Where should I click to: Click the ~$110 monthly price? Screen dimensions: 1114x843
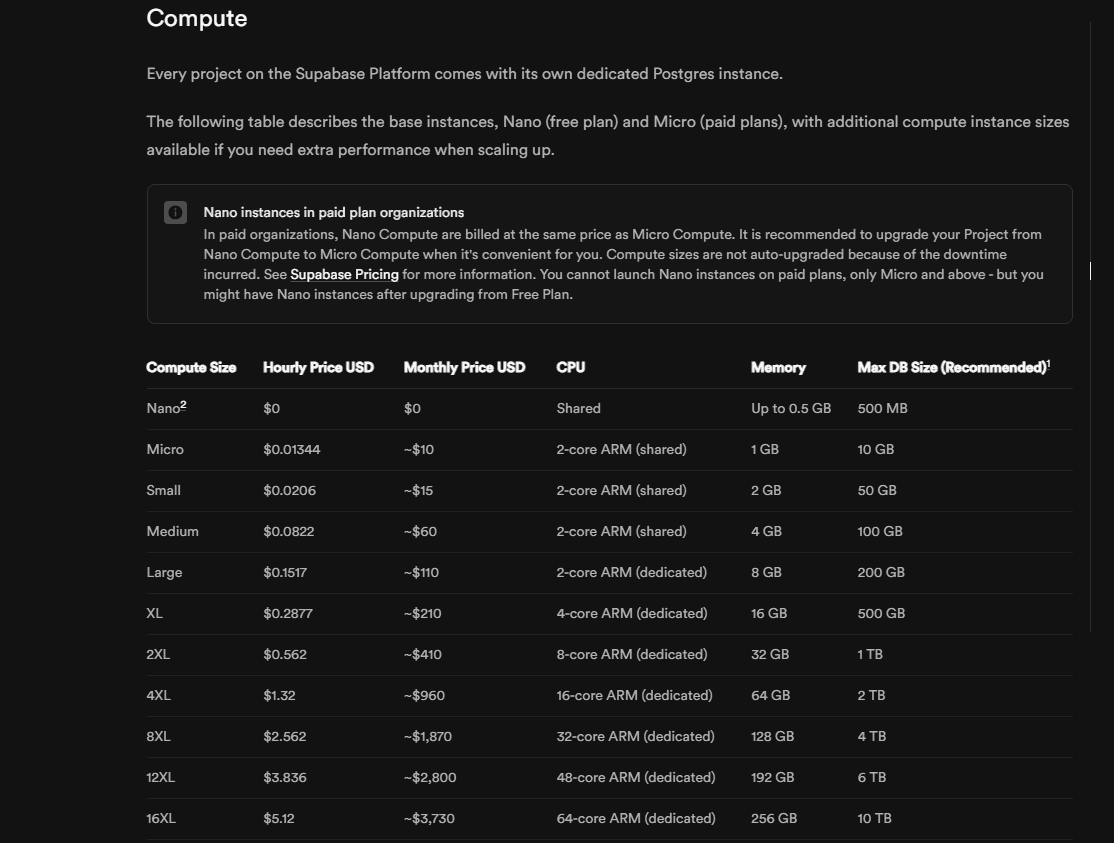tap(421, 572)
